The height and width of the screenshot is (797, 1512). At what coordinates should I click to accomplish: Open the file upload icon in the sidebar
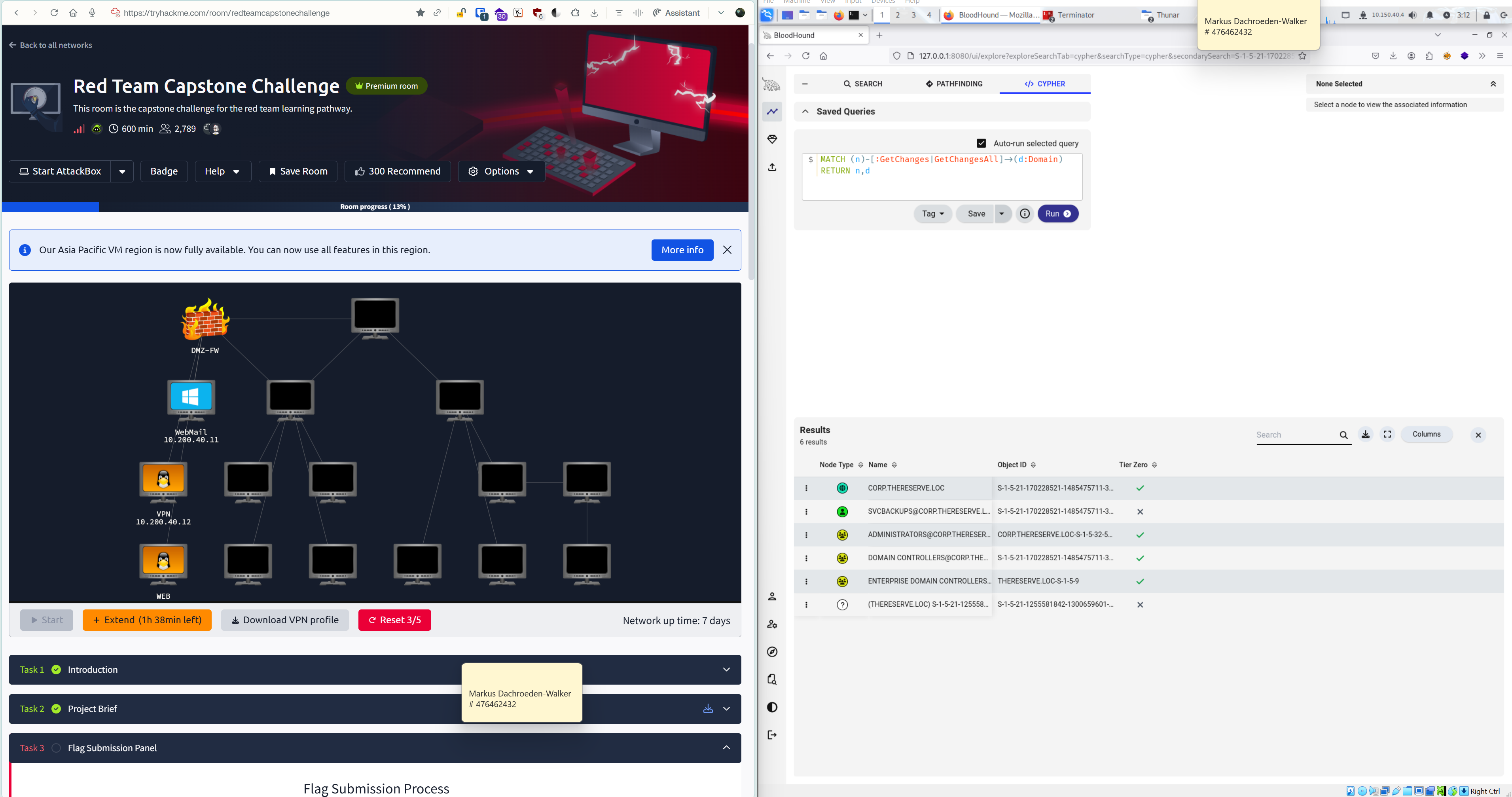772,167
